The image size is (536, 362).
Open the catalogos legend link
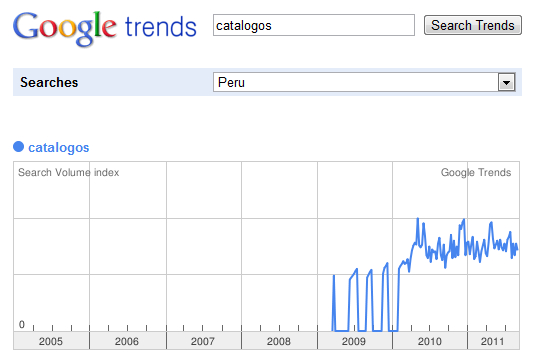point(58,148)
